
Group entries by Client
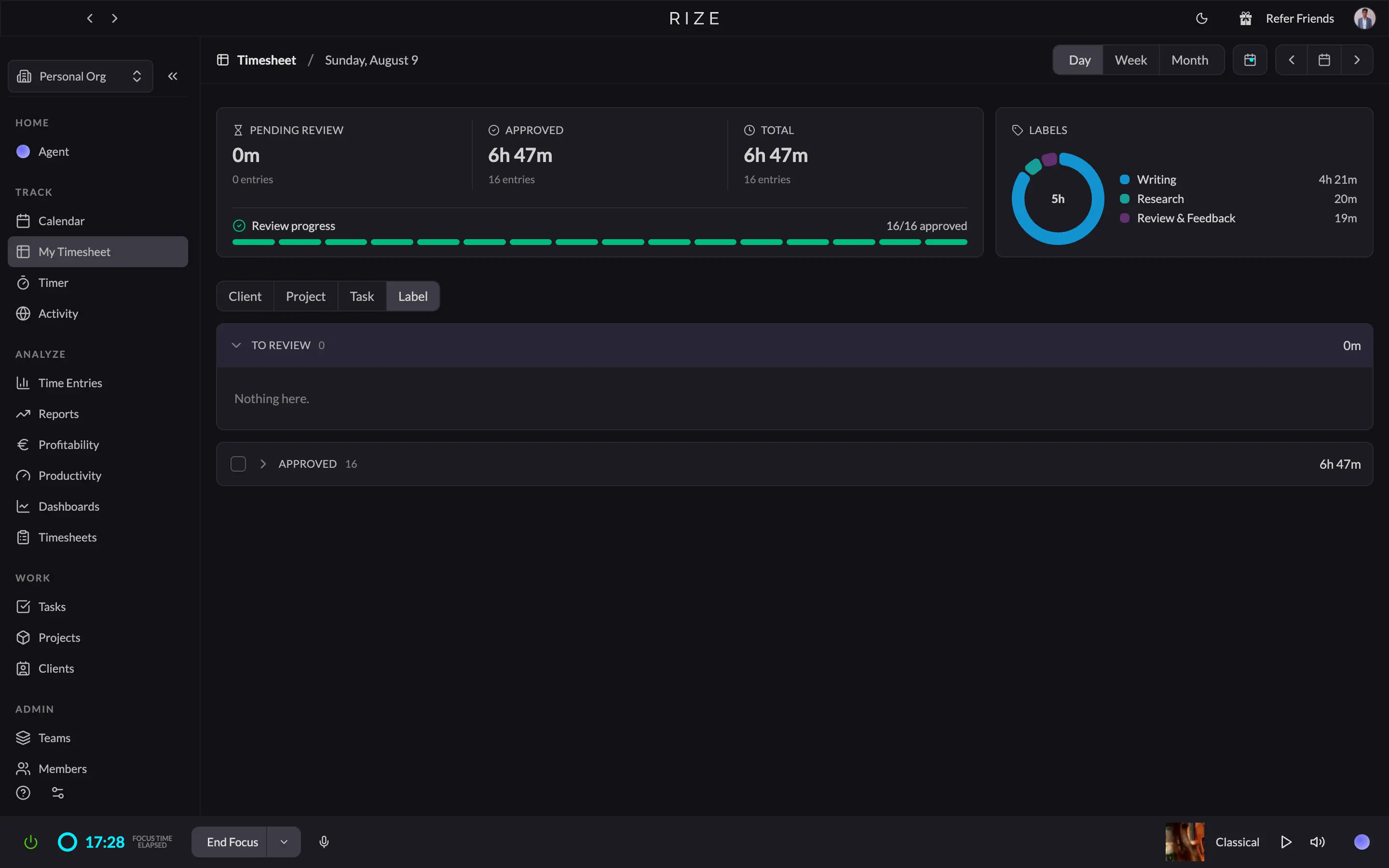coord(245,296)
